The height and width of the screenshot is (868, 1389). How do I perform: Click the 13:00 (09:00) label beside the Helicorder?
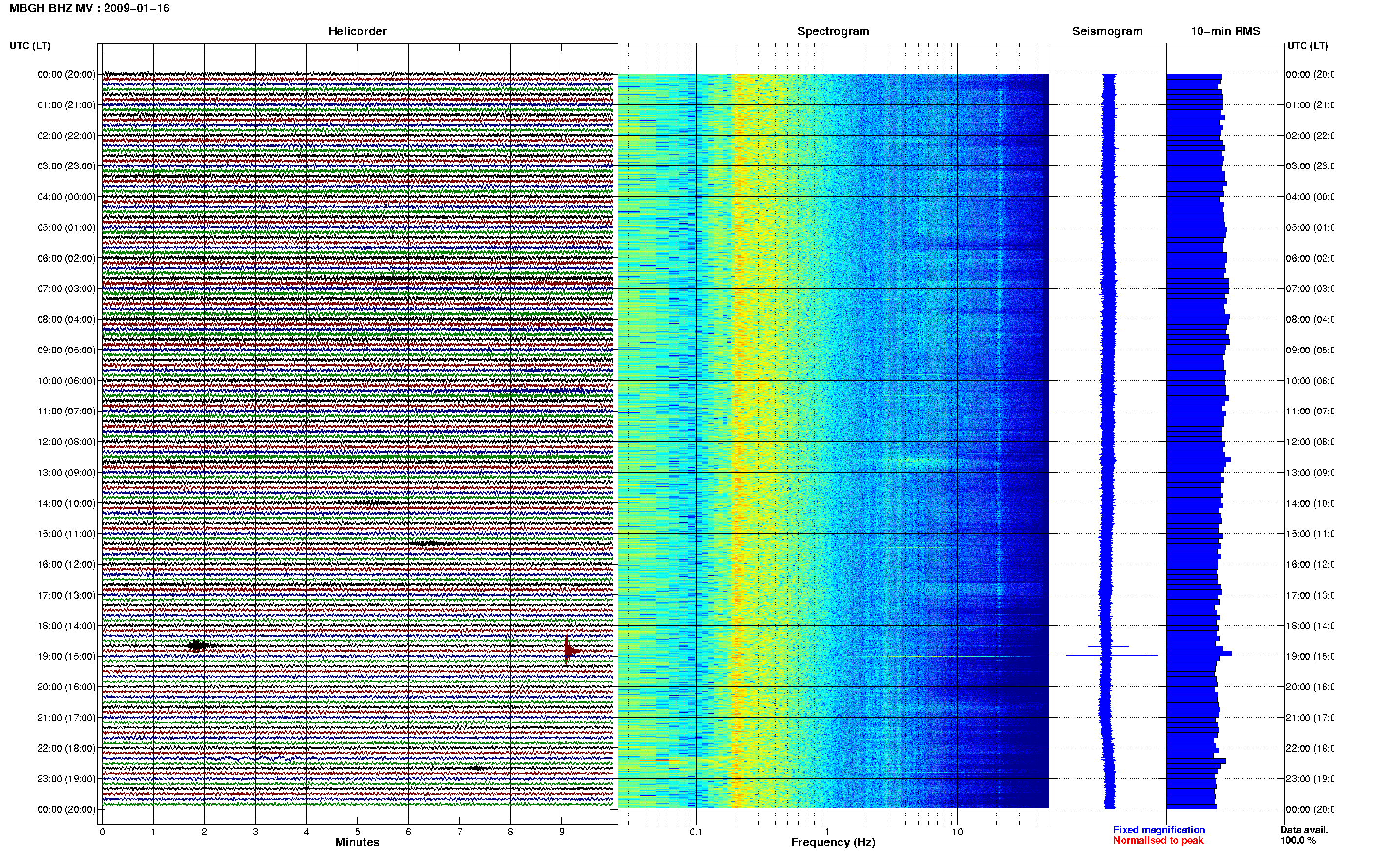coord(66,473)
